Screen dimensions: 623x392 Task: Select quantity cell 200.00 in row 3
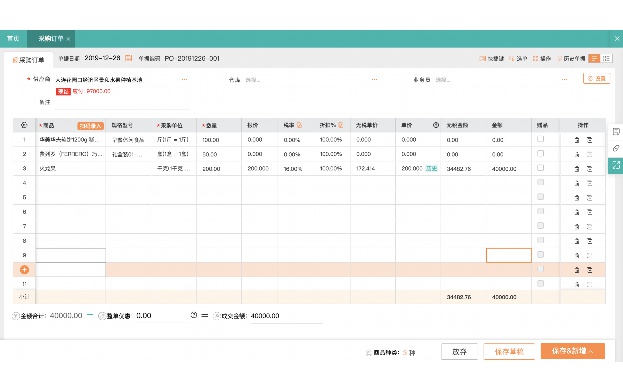[219, 169]
